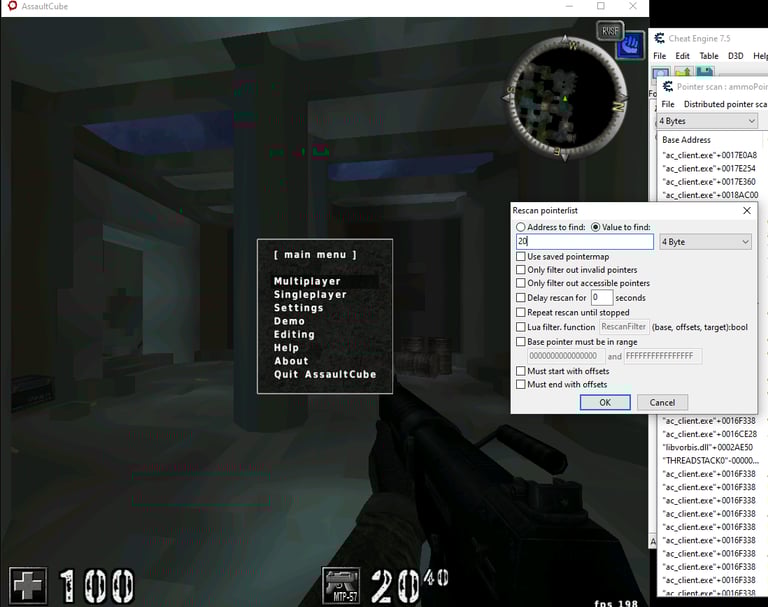Select Multiplayer in the main menu

click(307, 281)
